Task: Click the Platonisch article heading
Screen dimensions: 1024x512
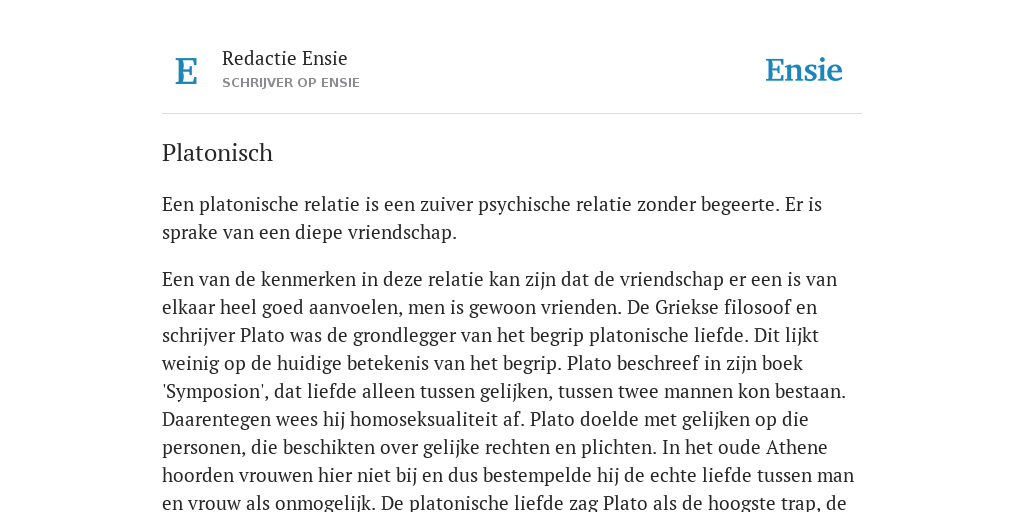Action: coord(217,153)
